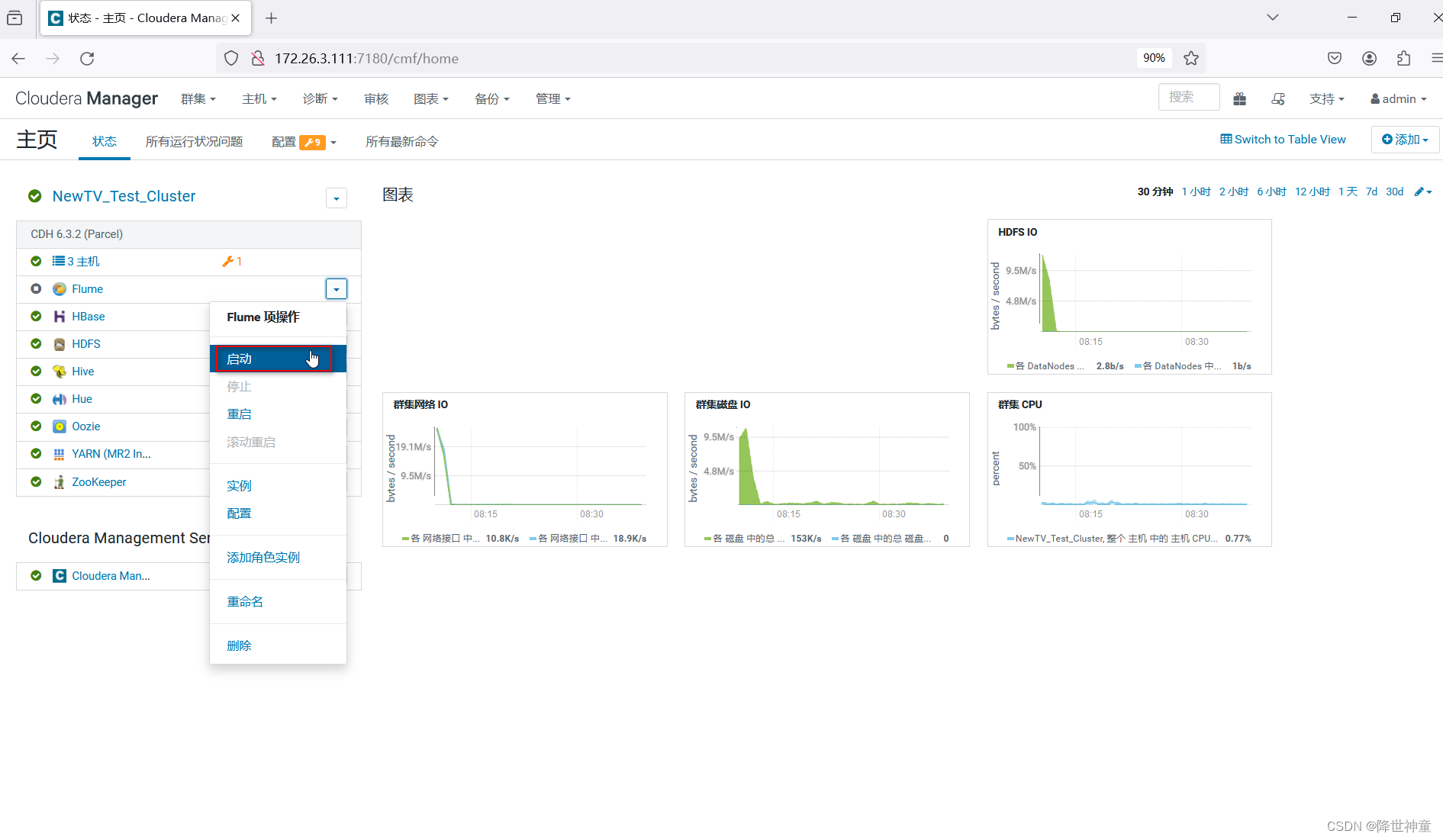Go back with the browser back arrow

(x=19, y=58)
